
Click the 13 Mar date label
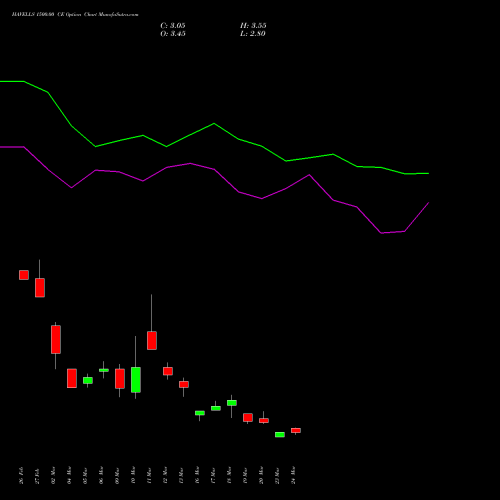(182, 475)
